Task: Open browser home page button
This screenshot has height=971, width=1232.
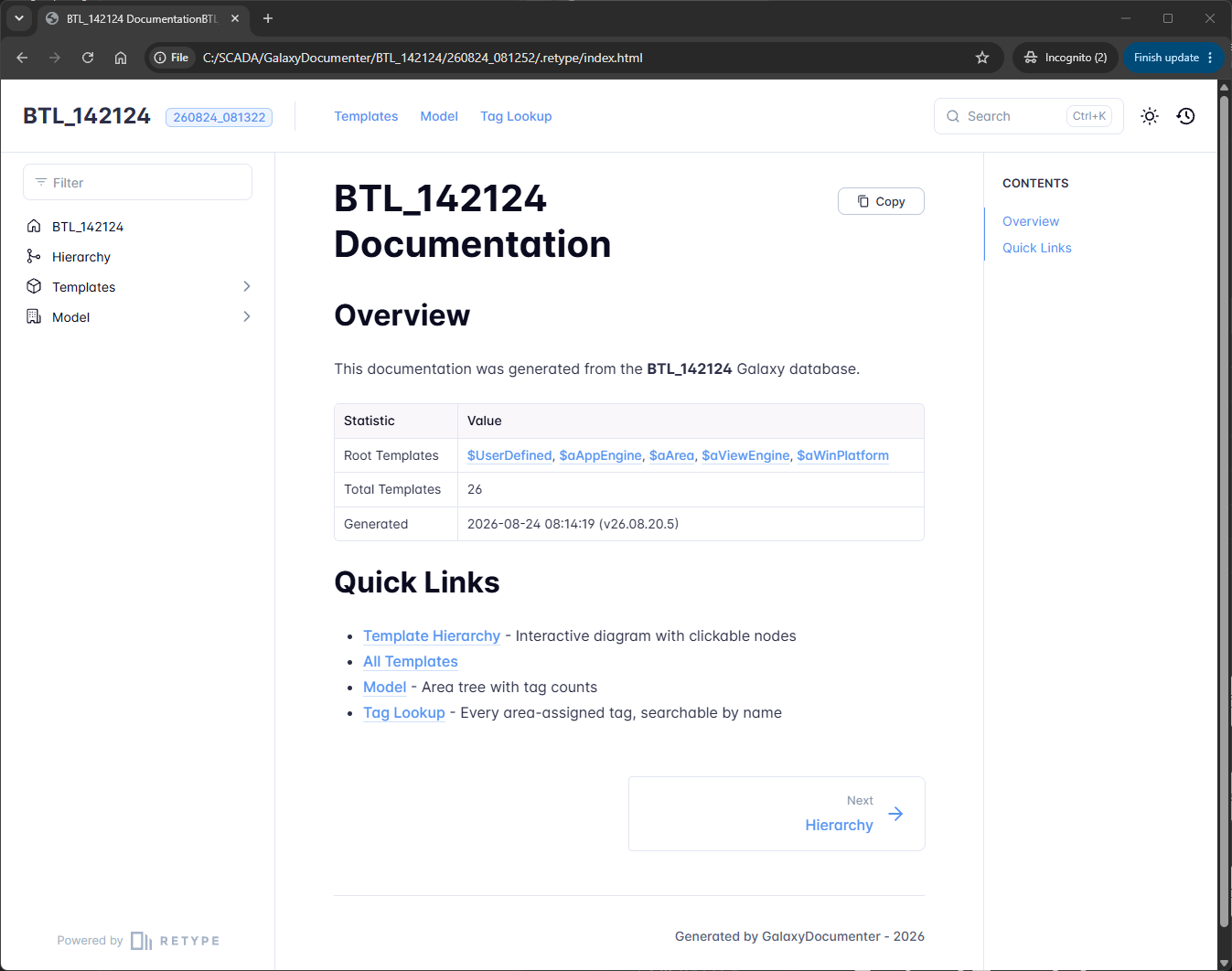Action: 121,58
